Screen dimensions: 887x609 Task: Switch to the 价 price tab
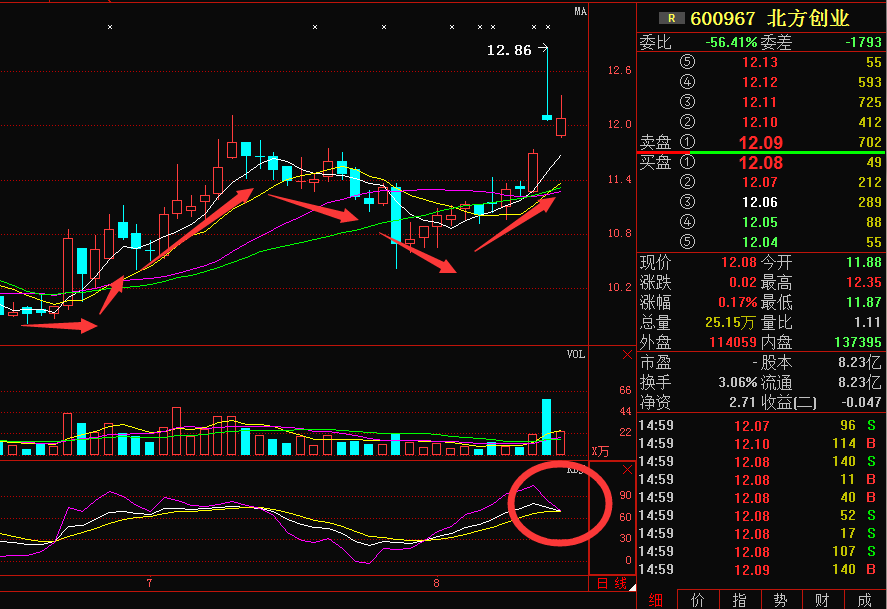coord(698,599)
